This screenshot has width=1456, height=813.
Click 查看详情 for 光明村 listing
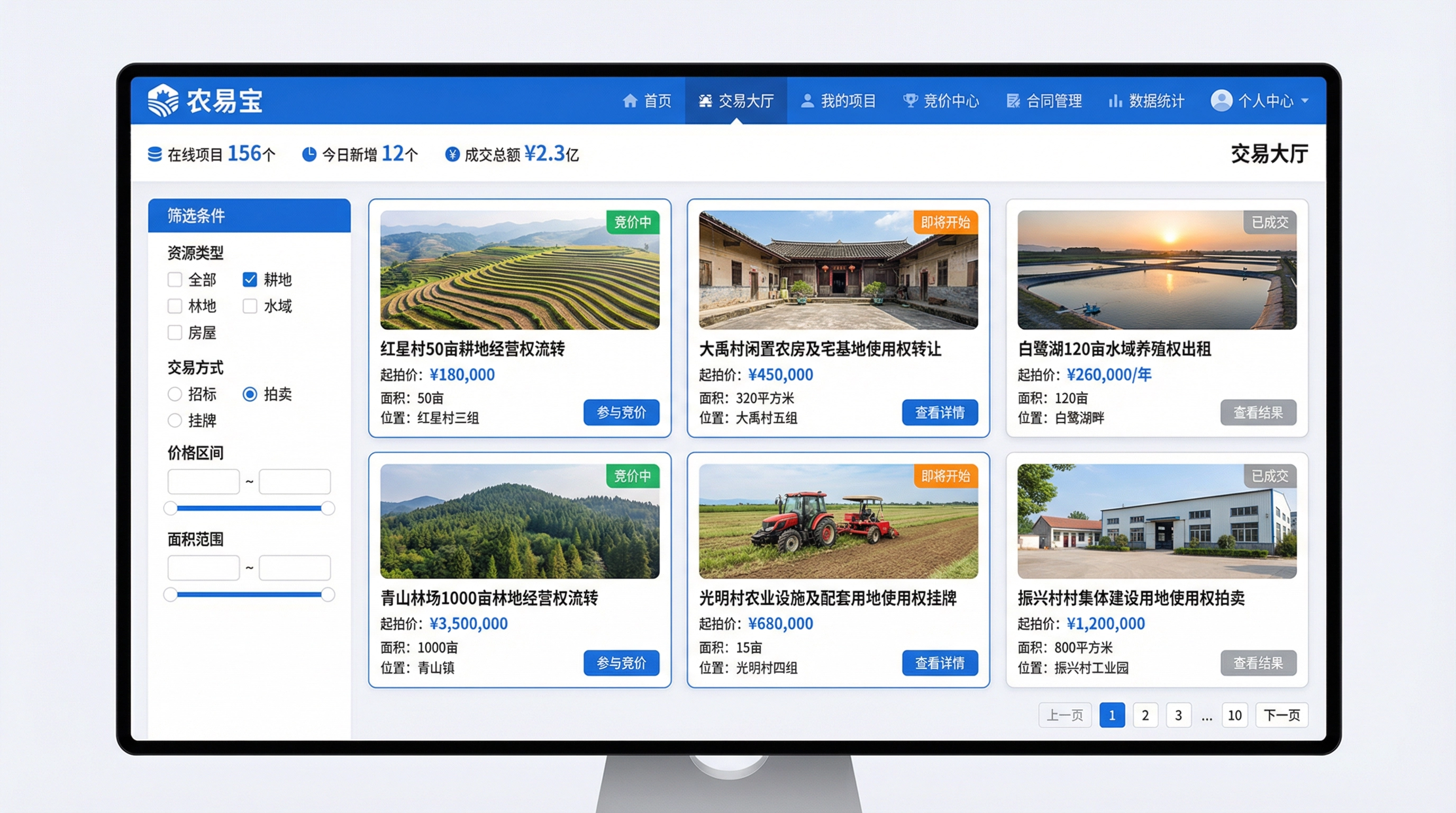(940, 663)
